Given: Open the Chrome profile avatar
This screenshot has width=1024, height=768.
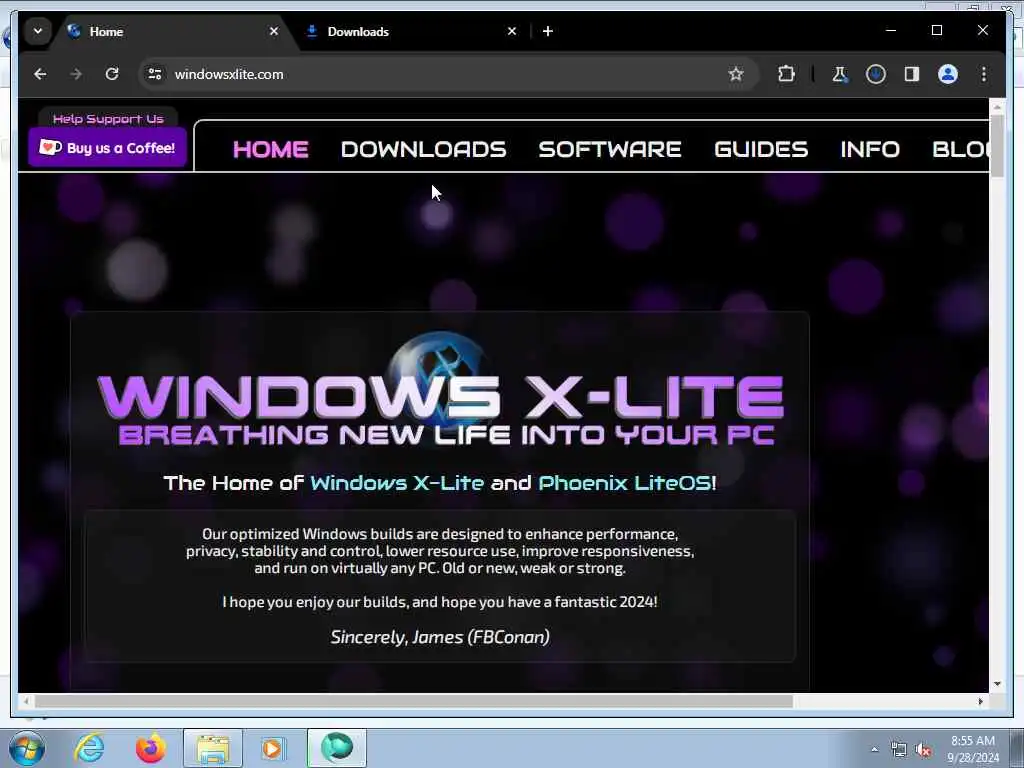Looking at the screenshot, I should (x=948, y=74).
